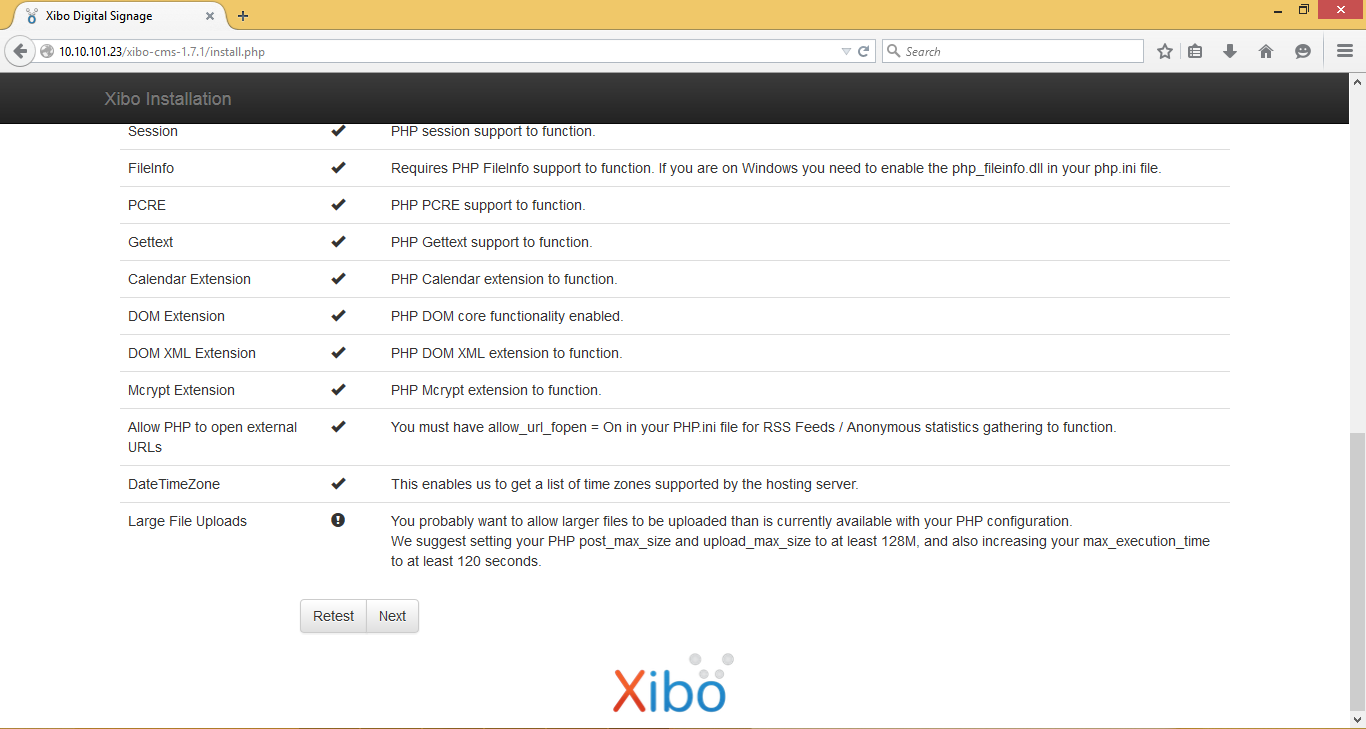Open the address bar history dropdown
Viewport: 1366px width, 729px height.
coord(845,50)
